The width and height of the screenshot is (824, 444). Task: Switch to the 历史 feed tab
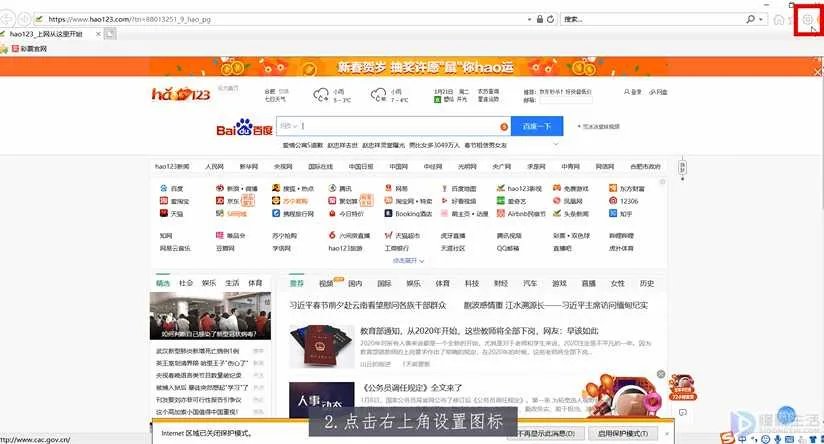[647, 283]
